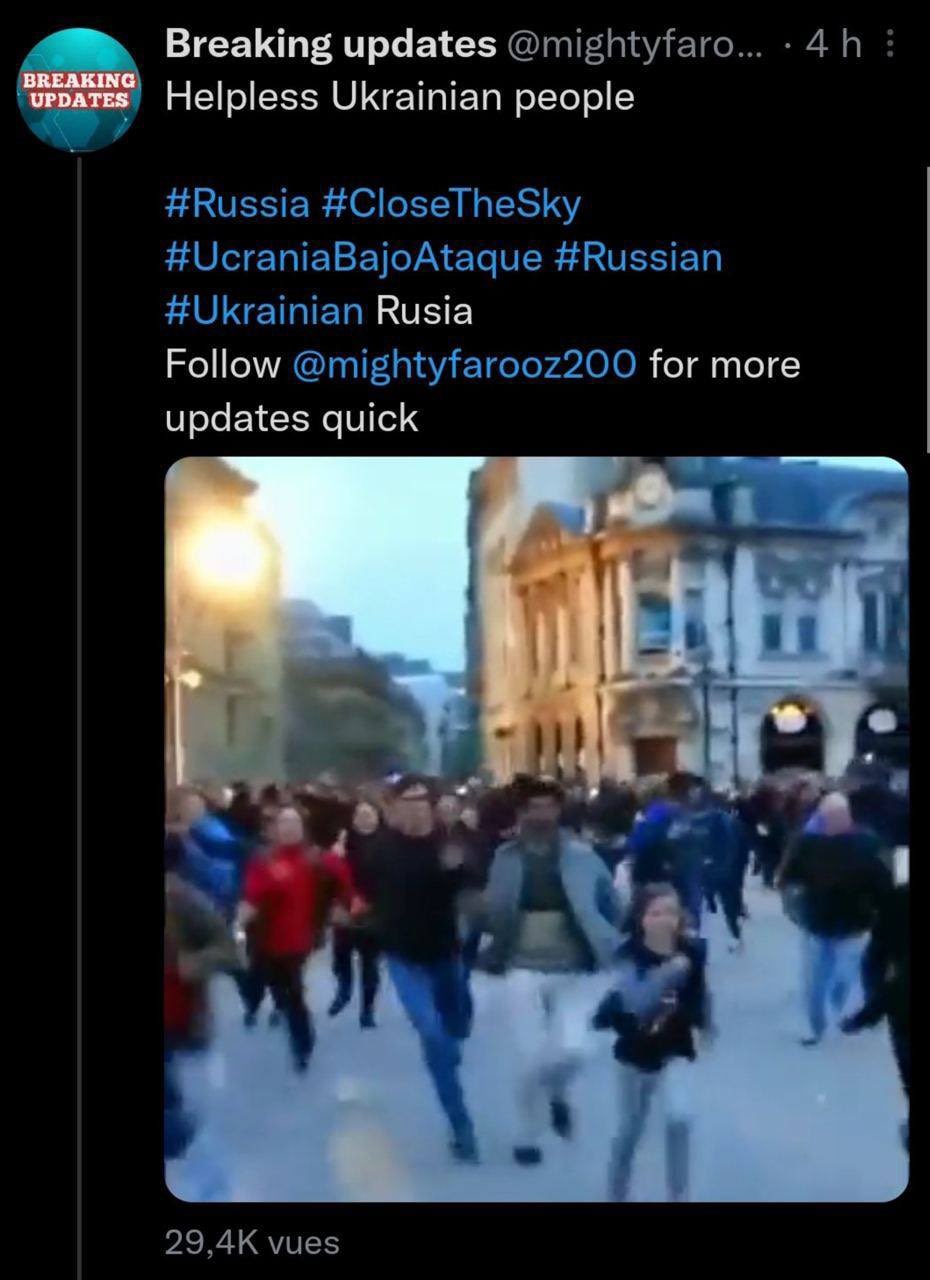Open the three-dot more options menu
This screenshot has height=1280, width=930.
[x=892, y=45]
